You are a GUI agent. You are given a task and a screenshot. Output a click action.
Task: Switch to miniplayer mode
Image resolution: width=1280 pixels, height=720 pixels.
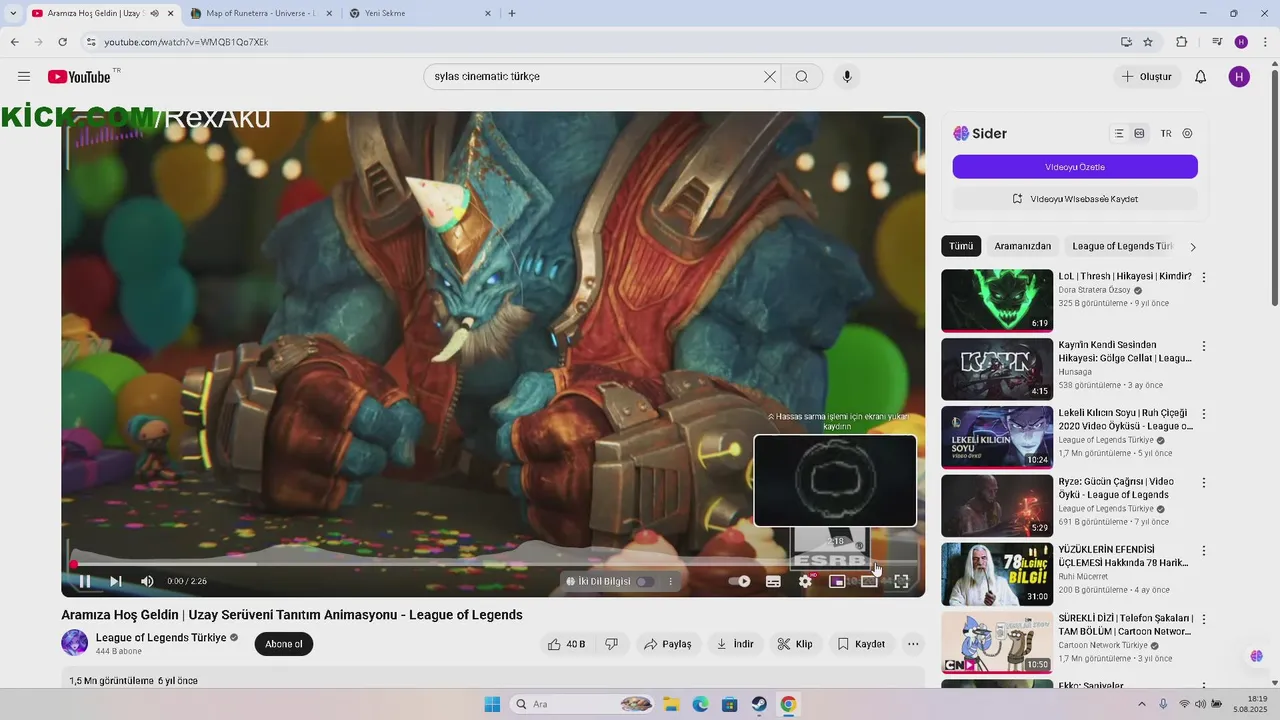tap(837, 581)
